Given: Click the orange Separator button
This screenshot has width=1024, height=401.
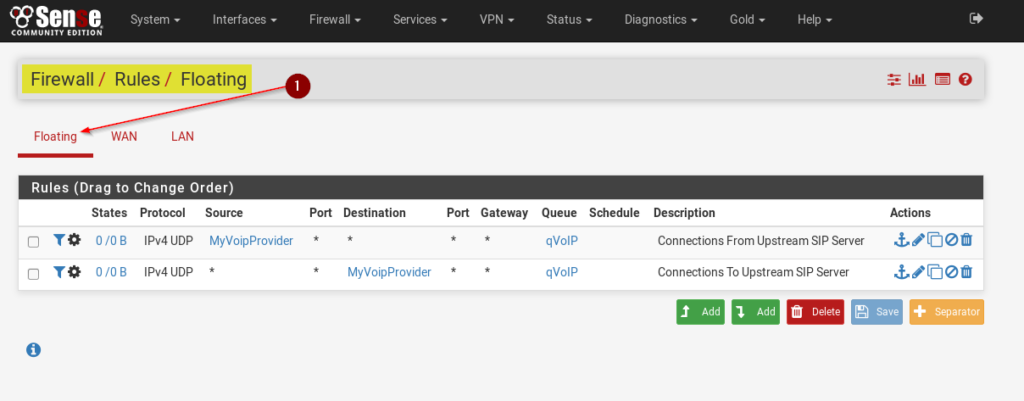Looking at the screenshot, I should 946,312.
